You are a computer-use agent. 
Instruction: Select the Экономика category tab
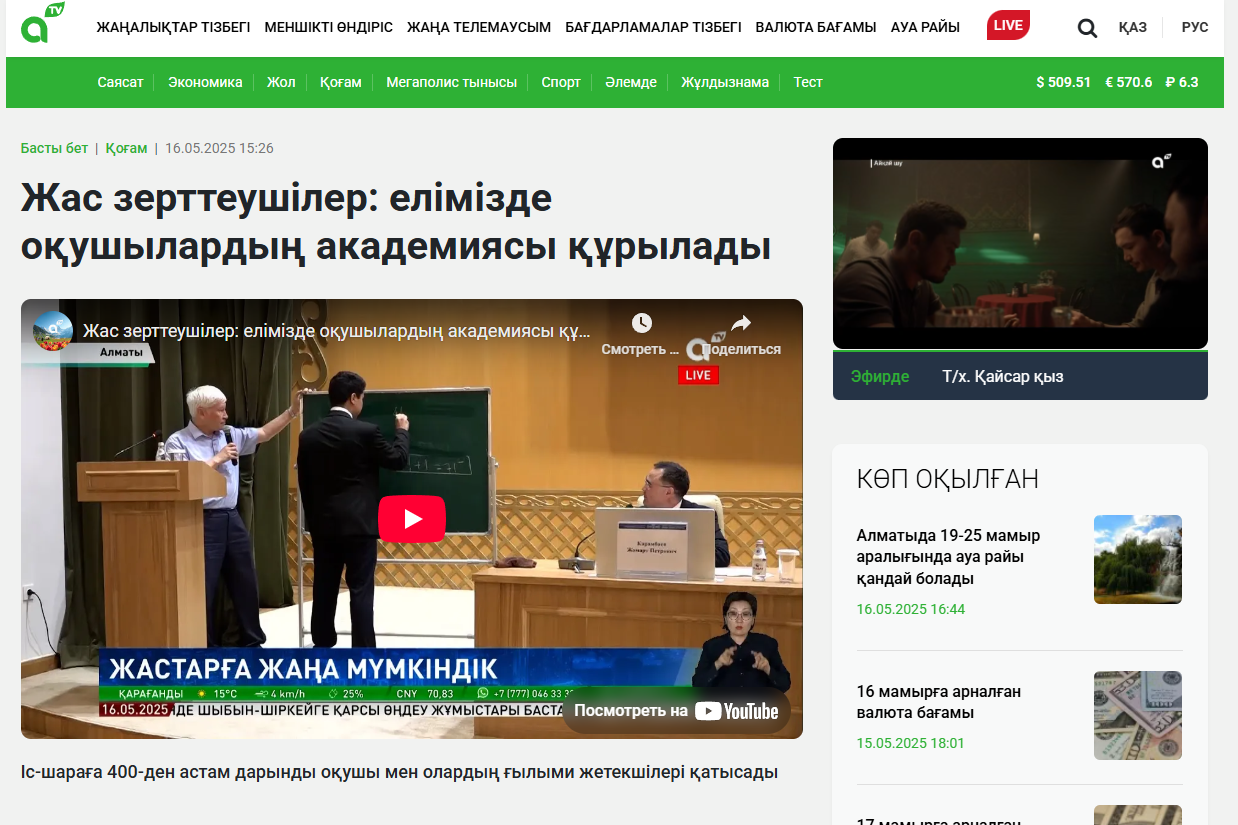pos(205,82)
